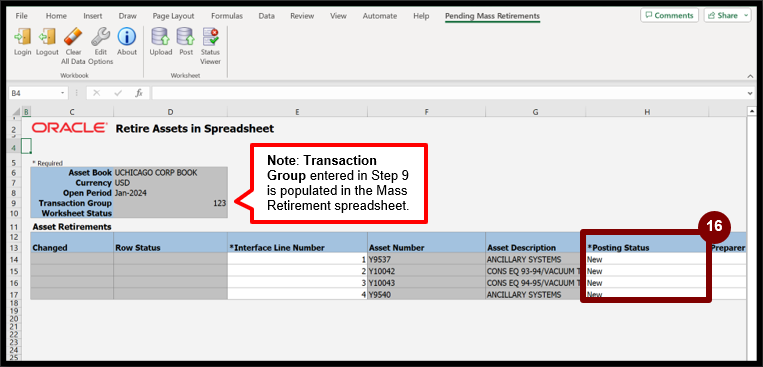Open the Draw ribbon tab
Image resolution: width=763 pixels, height=367 pixels.
coord(127,16)
